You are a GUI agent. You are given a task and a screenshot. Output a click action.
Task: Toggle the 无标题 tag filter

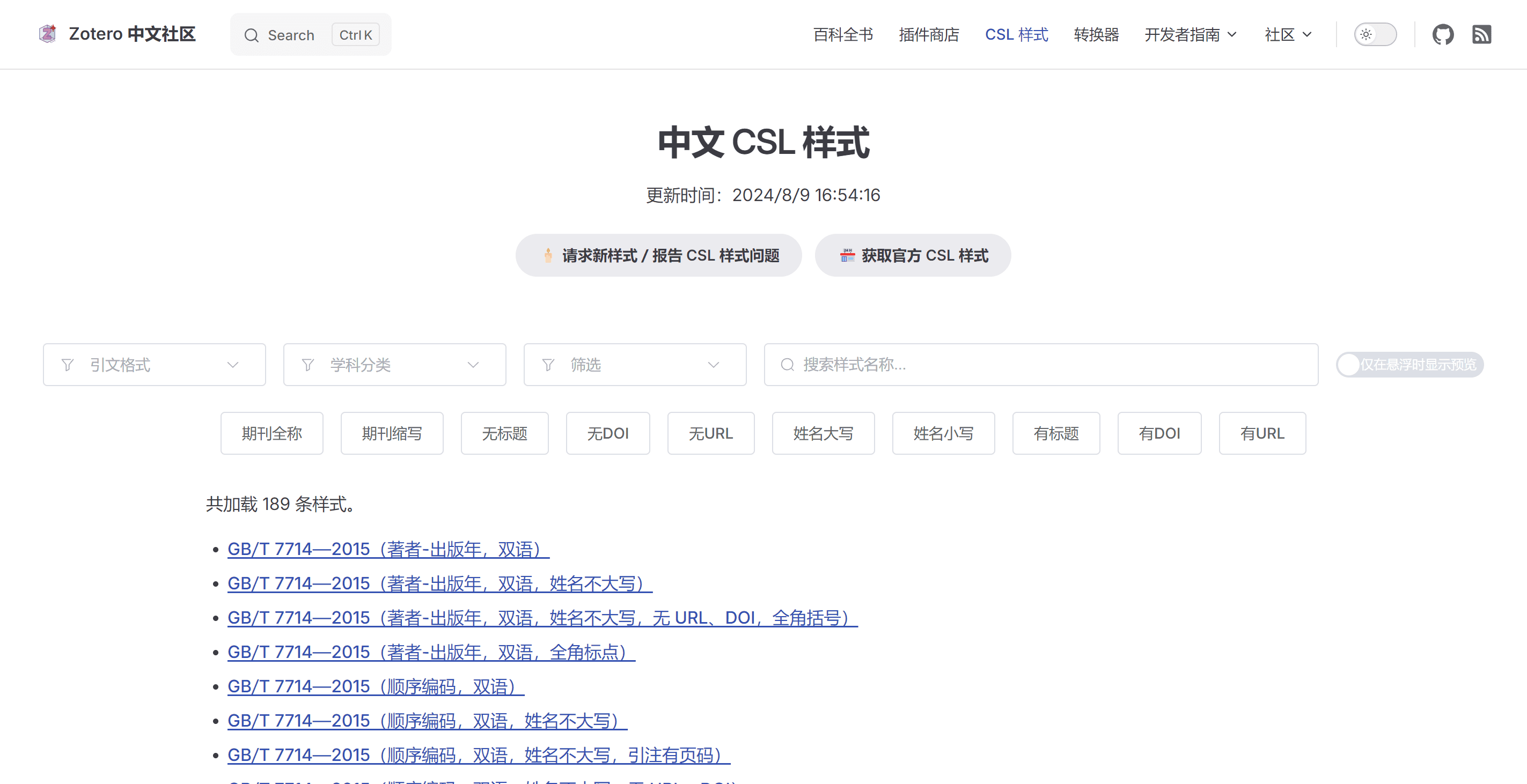[x=504, y=433]
